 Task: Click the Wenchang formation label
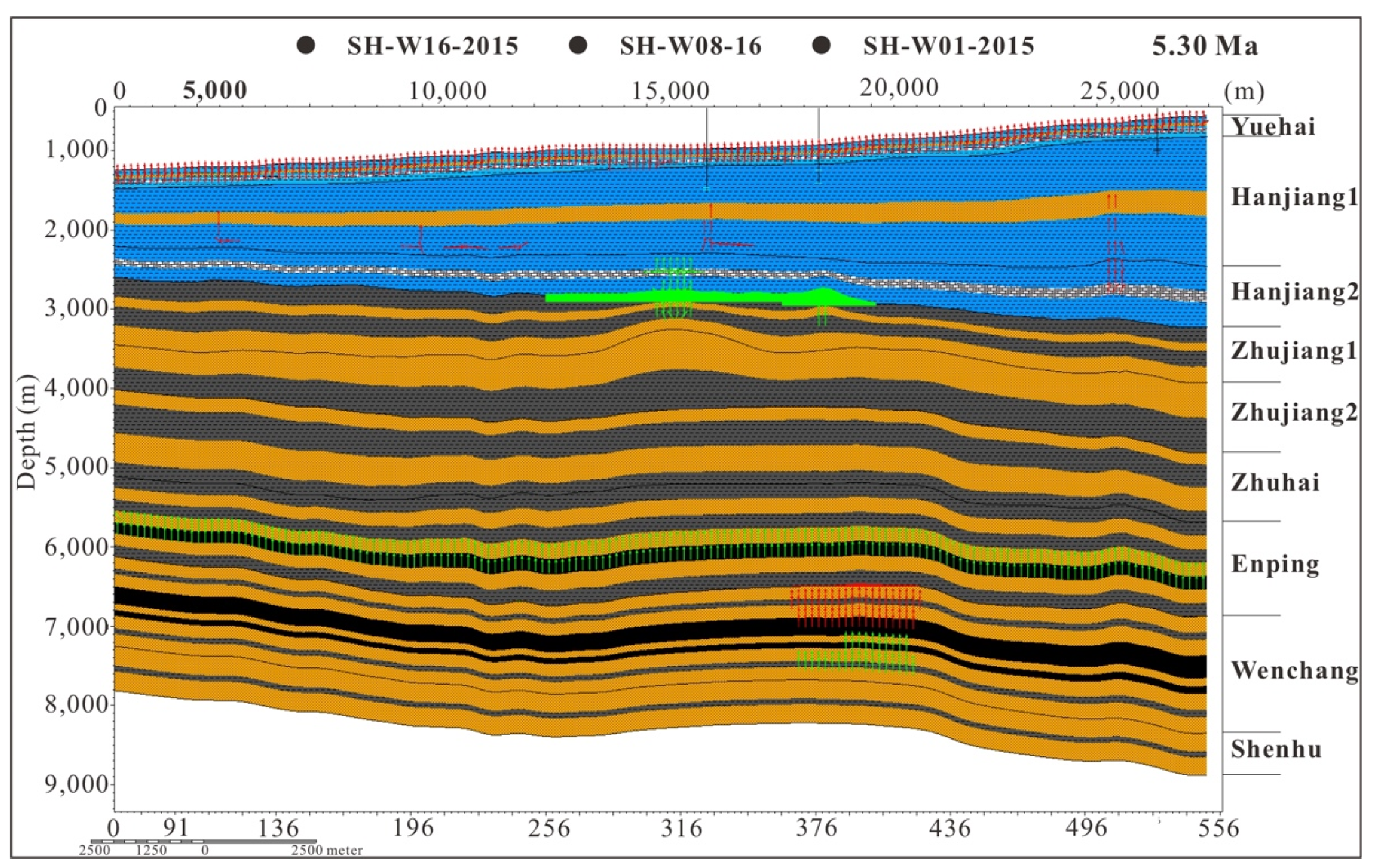1295,670
